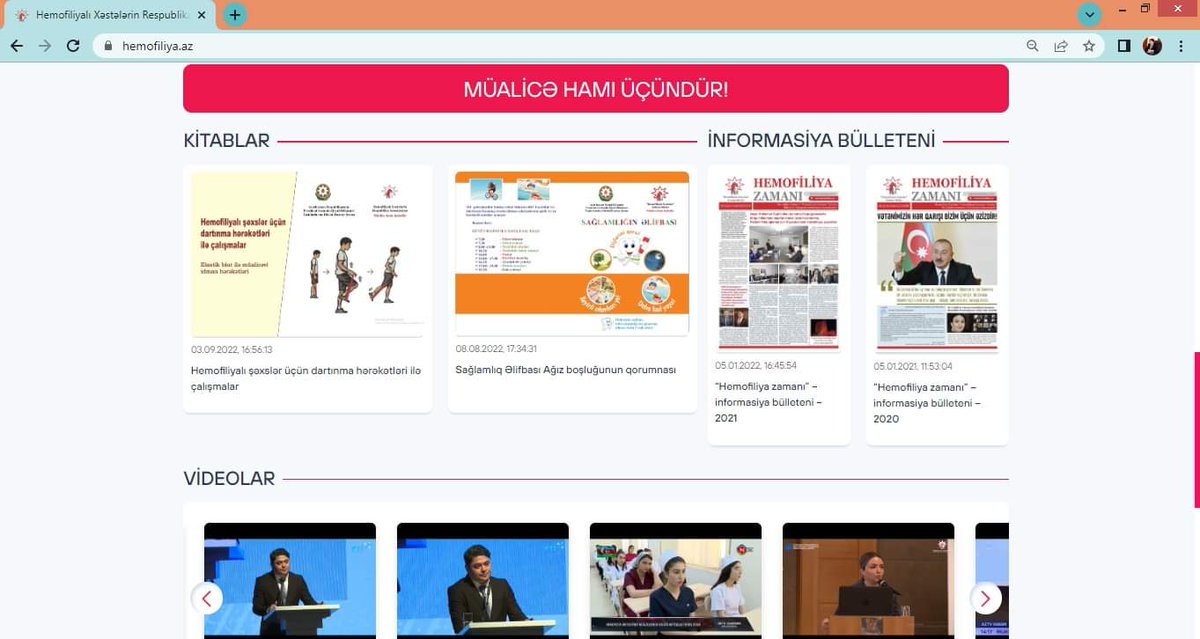Open the dartınma hərəkətləri book cover

308,254
